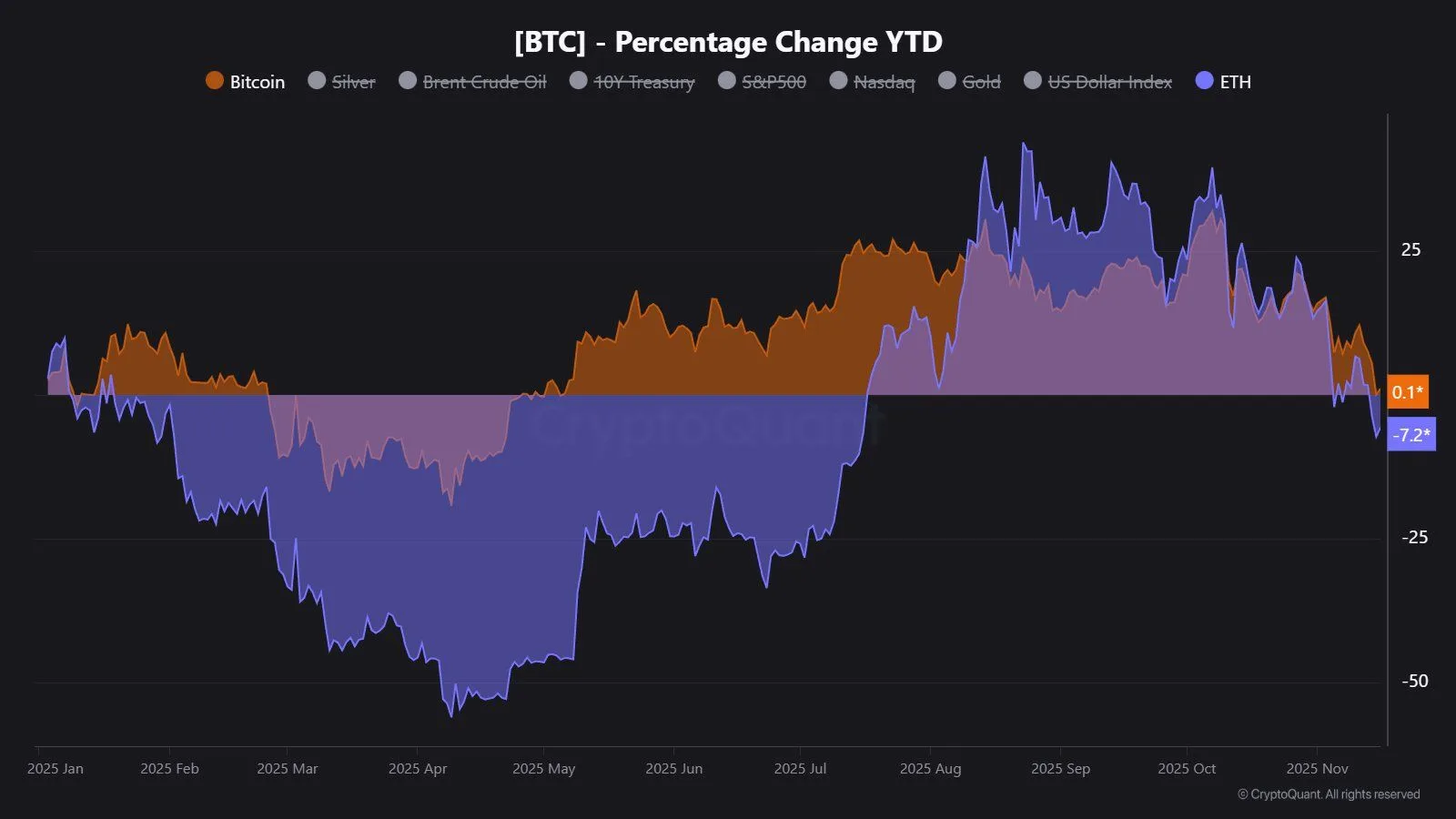Click the CryptoQuant copyright text
This screenshot has height=819, width=1456.
coord(1329,794)
